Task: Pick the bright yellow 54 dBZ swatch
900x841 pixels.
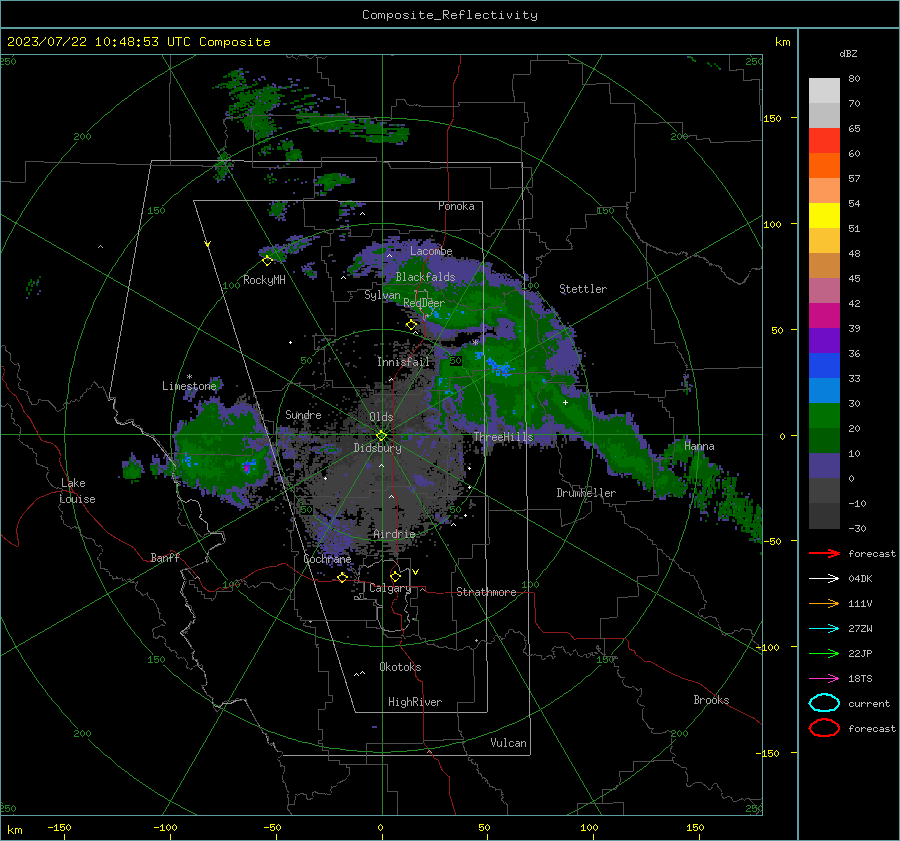Action: click(824, 216)
